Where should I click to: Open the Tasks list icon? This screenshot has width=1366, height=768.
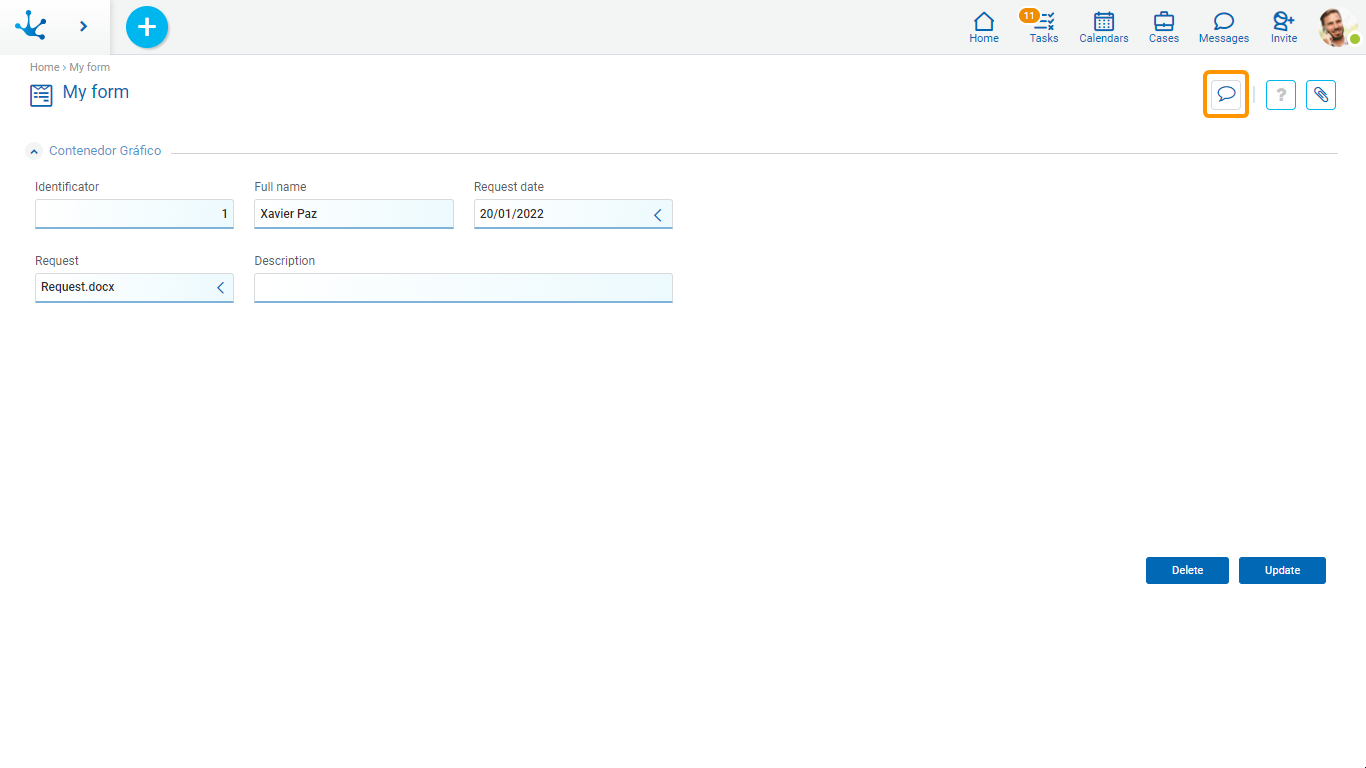pos(1044,27)
